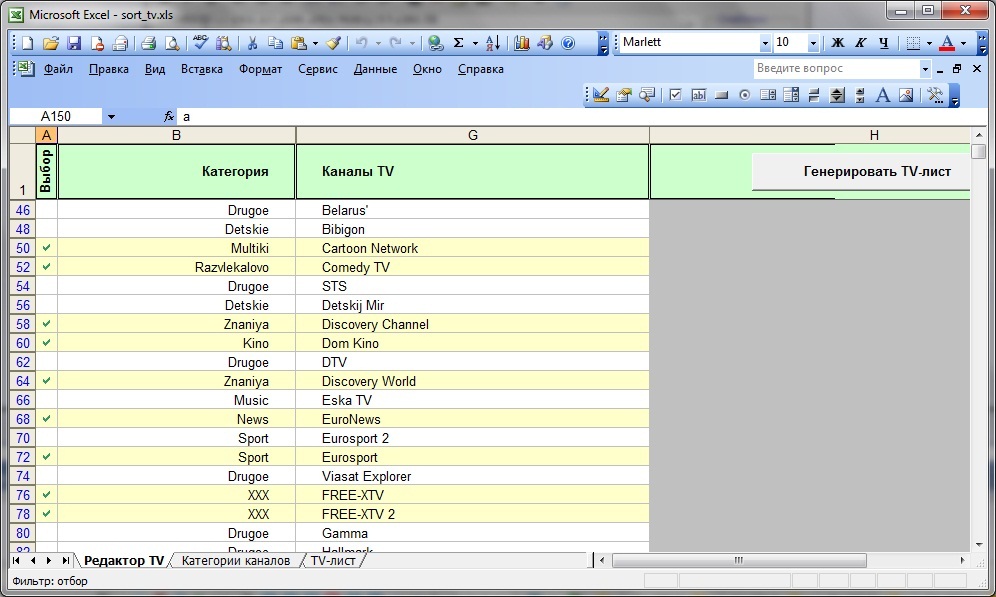996x597 pixels.
Task: Click the Введите вопрос help field
Action: tap(836, 69)
